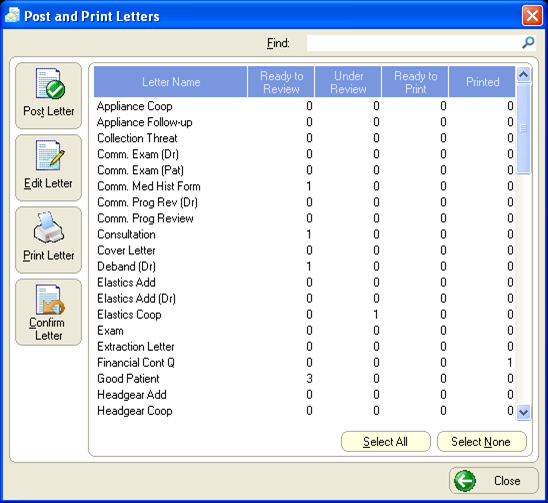Click the Under Review column header
The image size is (548, 503).
pyautogui.click(x=348, y=82)
